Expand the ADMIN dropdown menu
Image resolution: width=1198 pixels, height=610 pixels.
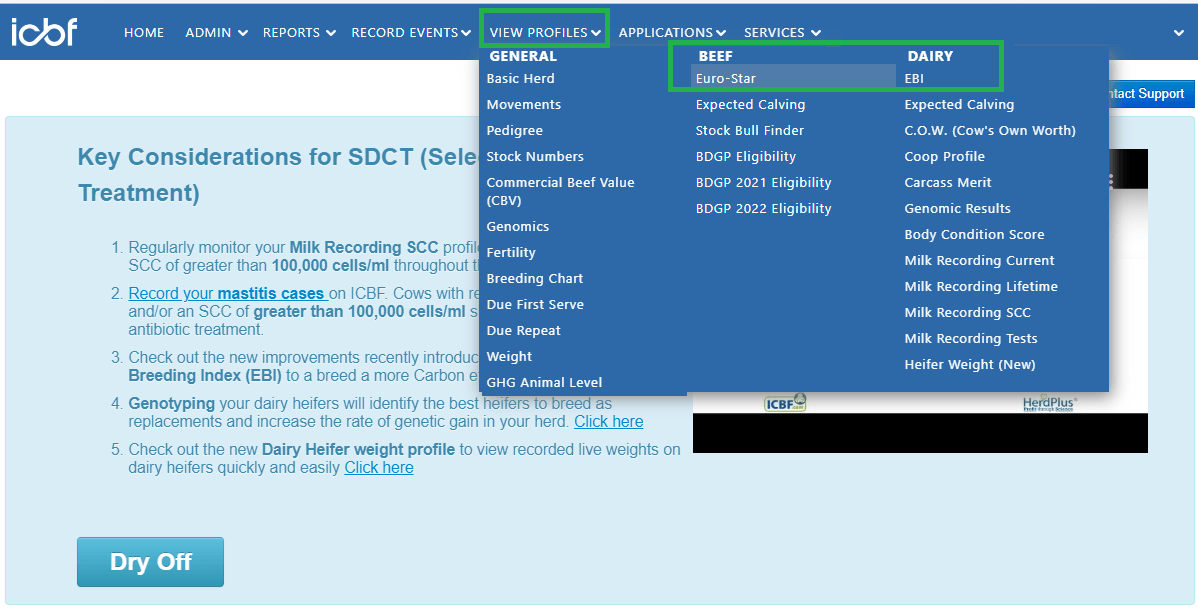[x=216, y=33]
